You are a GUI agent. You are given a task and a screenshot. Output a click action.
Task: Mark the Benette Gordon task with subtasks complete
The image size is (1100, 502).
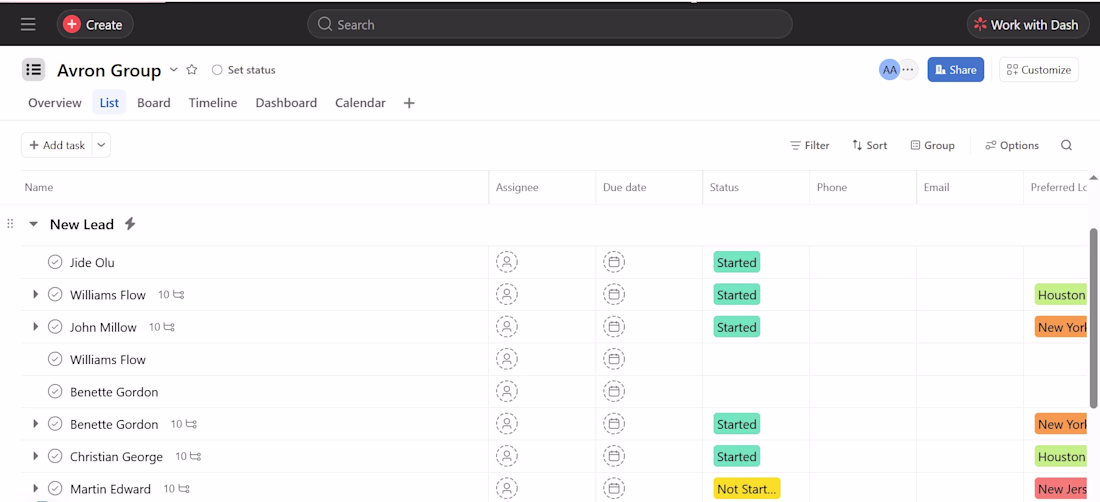tap(55, 423)
